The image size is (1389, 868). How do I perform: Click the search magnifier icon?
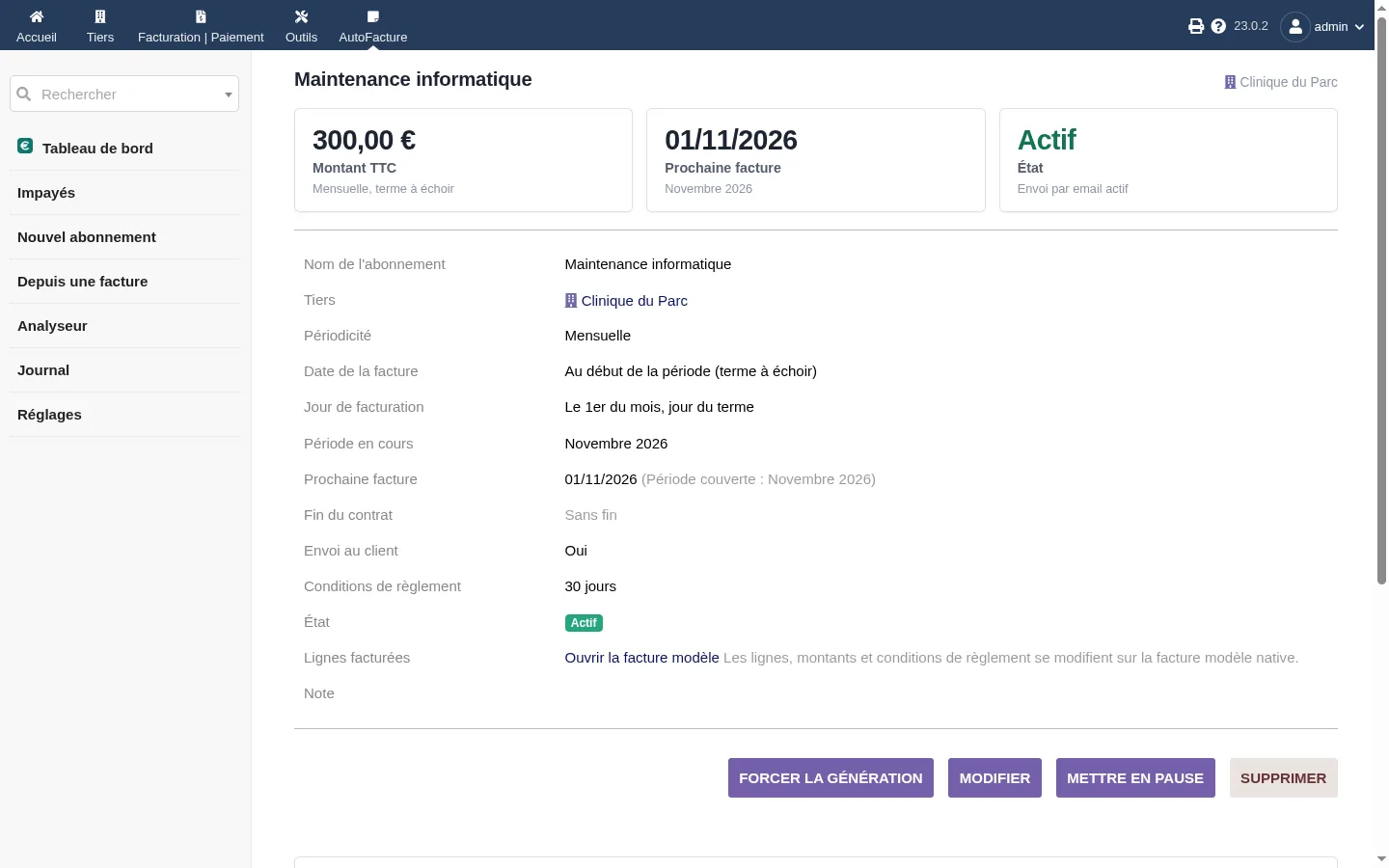(24, 94)
